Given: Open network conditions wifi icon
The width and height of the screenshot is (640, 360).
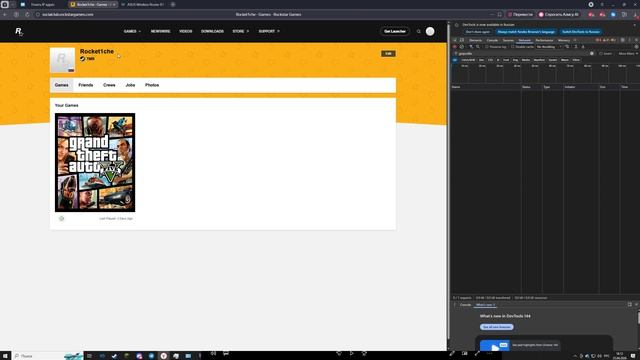Looking at the screenshot, I should click(x=567, y=47).
